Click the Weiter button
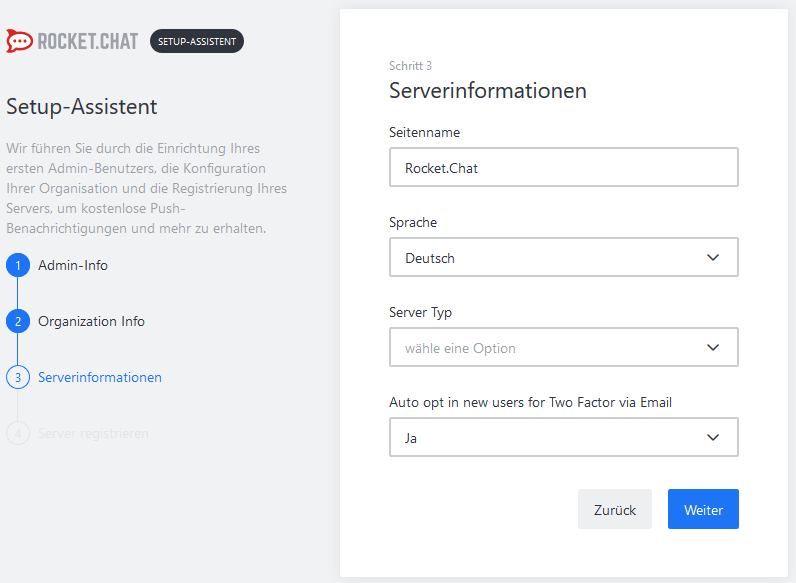The height and width of the screenshot is (583, 796). click(x=703, y=509)
